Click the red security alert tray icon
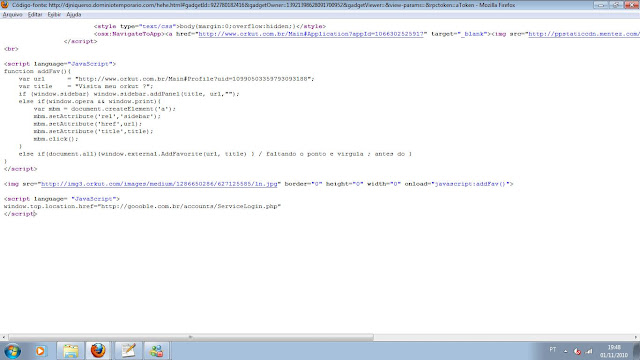The height and width of the screenshot is (360, 640). coord(577,351)
